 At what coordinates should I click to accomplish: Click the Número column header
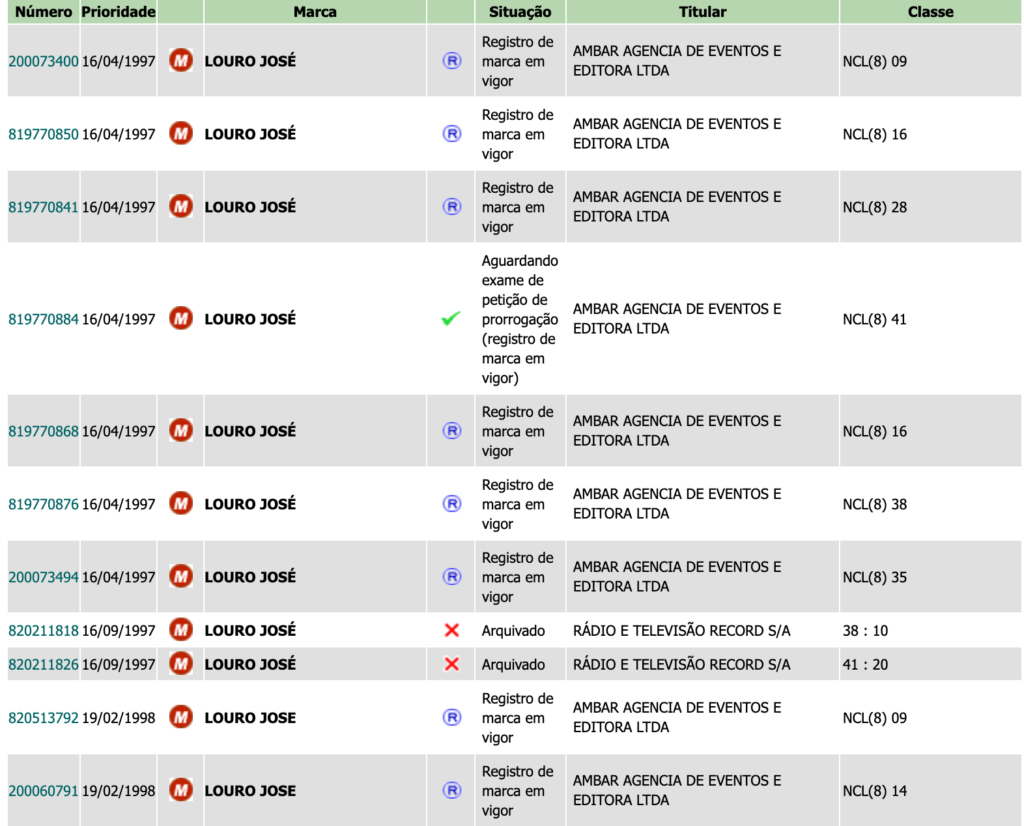(x=44, y=12)
